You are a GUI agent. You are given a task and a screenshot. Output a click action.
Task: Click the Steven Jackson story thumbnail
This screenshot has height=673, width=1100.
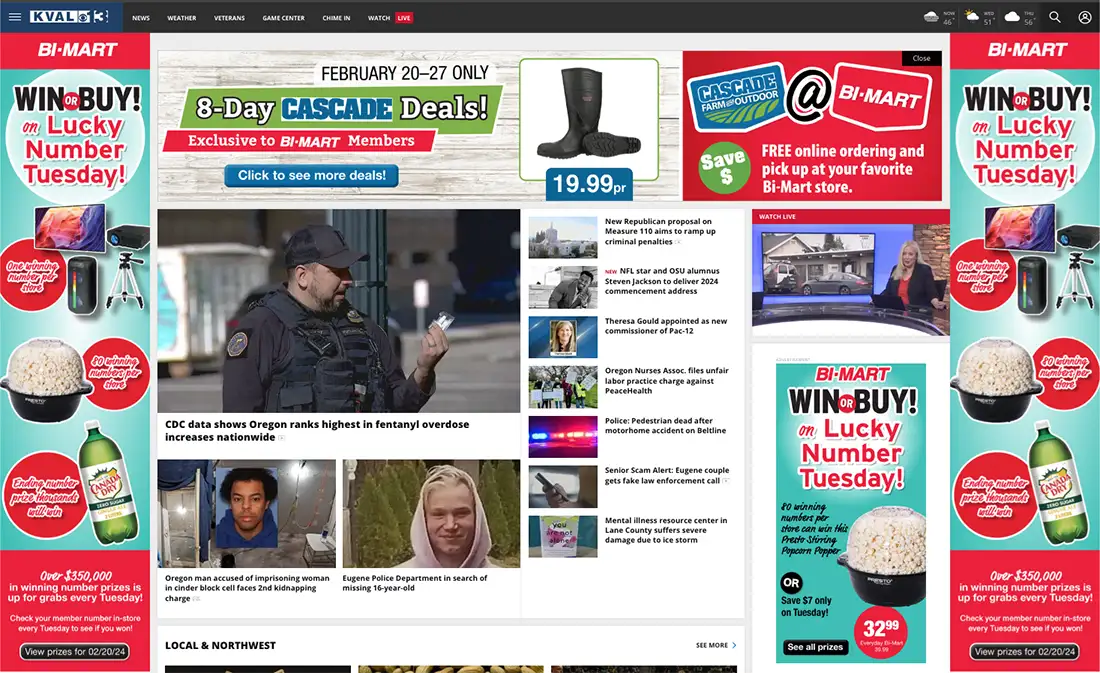click(x=563, y=287)
